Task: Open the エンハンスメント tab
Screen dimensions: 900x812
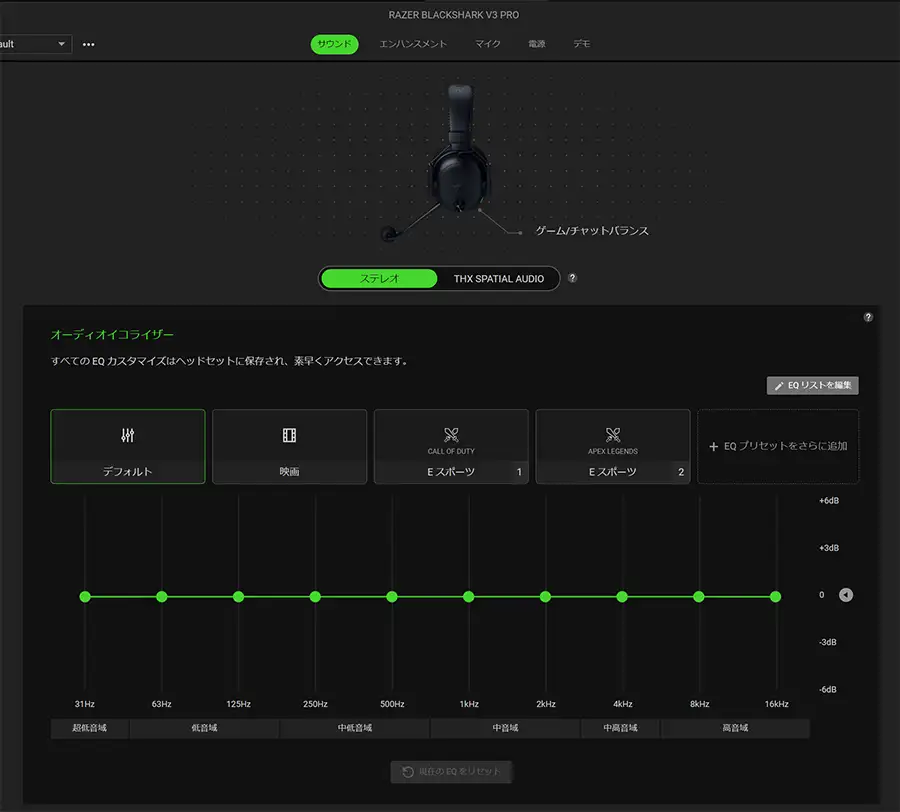Action: 413,44
